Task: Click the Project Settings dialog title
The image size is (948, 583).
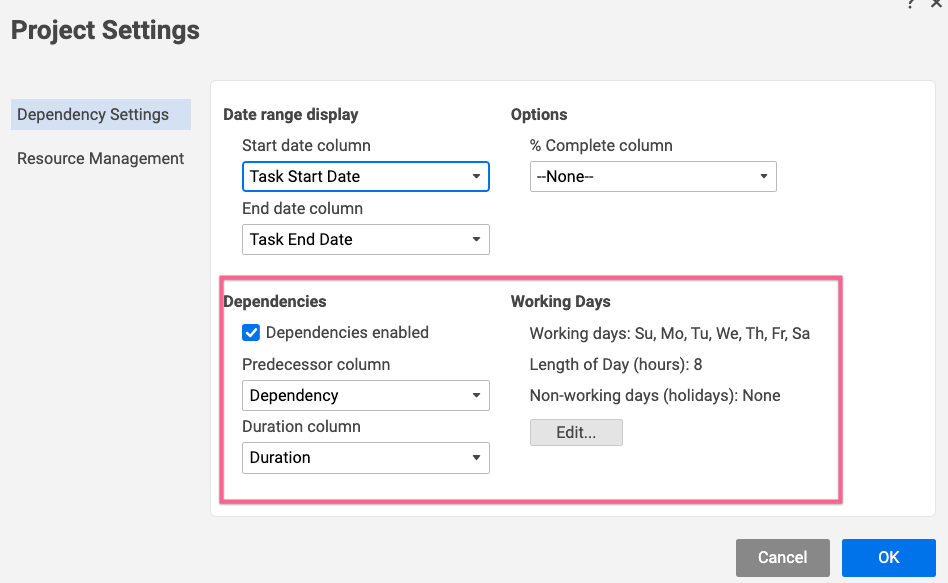Action: click(105, 31)
